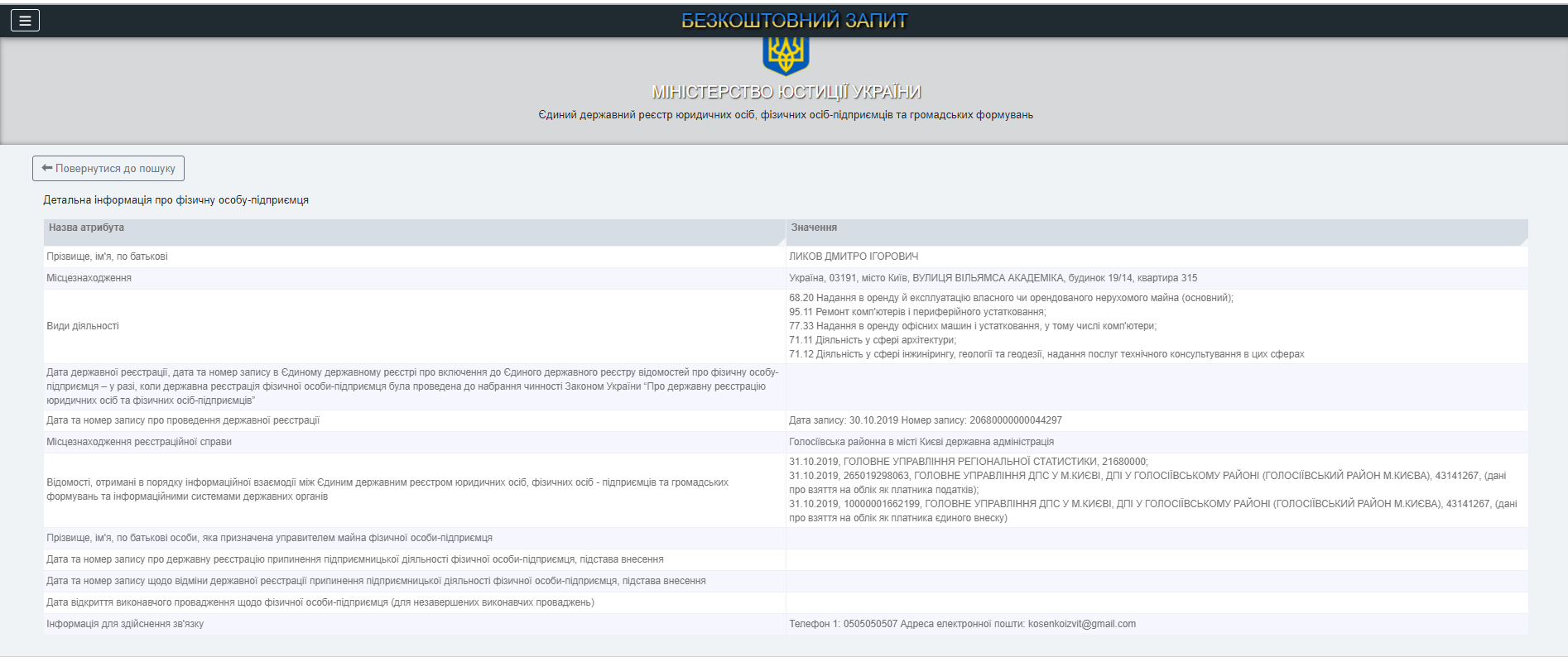The width and height of the screenshot is (1568, 657).
Task: Select the name value "ЛИКОВ ДМИТРО ІГОРОВИЧ"
Action: [x=854, y=257]
